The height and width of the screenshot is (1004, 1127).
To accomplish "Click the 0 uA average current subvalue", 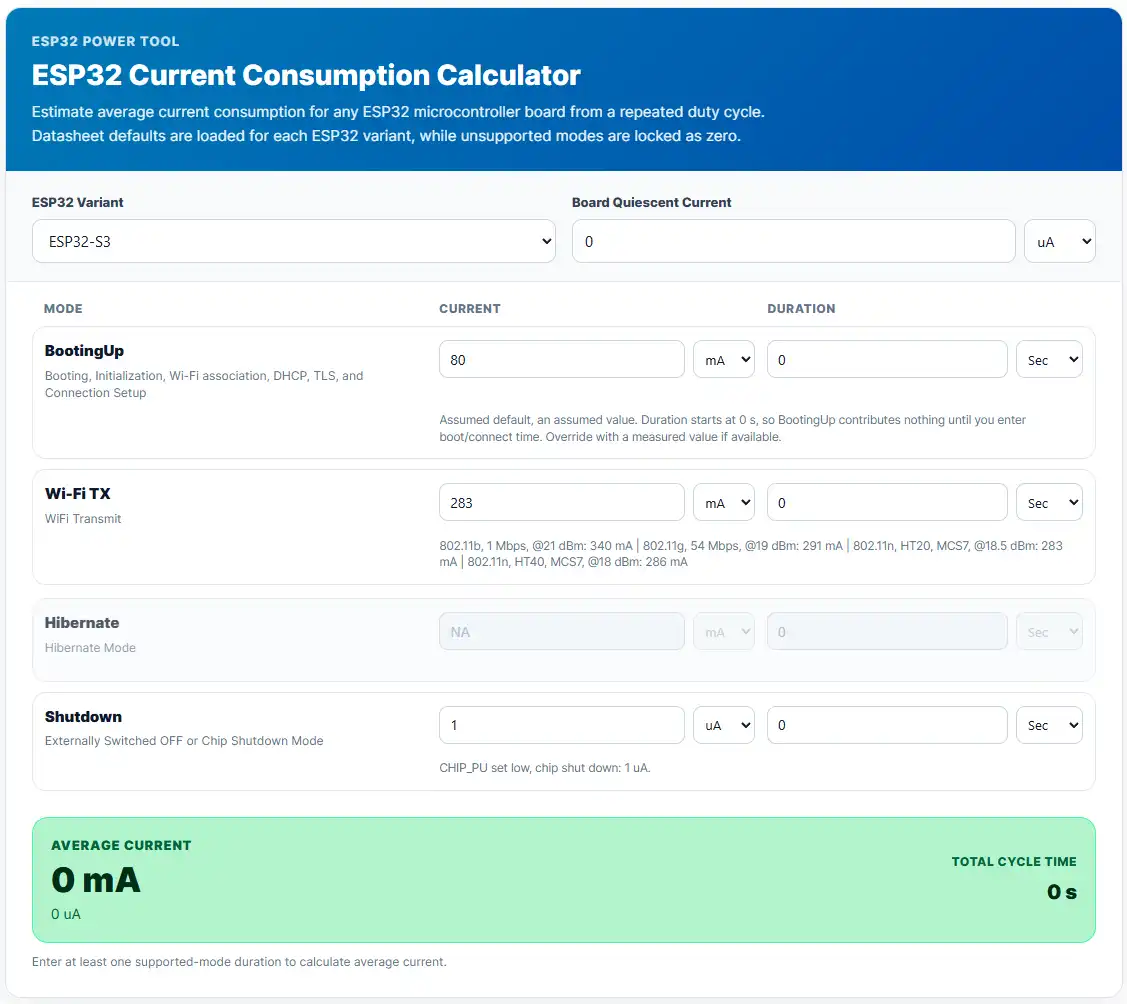I will [66, 914].
